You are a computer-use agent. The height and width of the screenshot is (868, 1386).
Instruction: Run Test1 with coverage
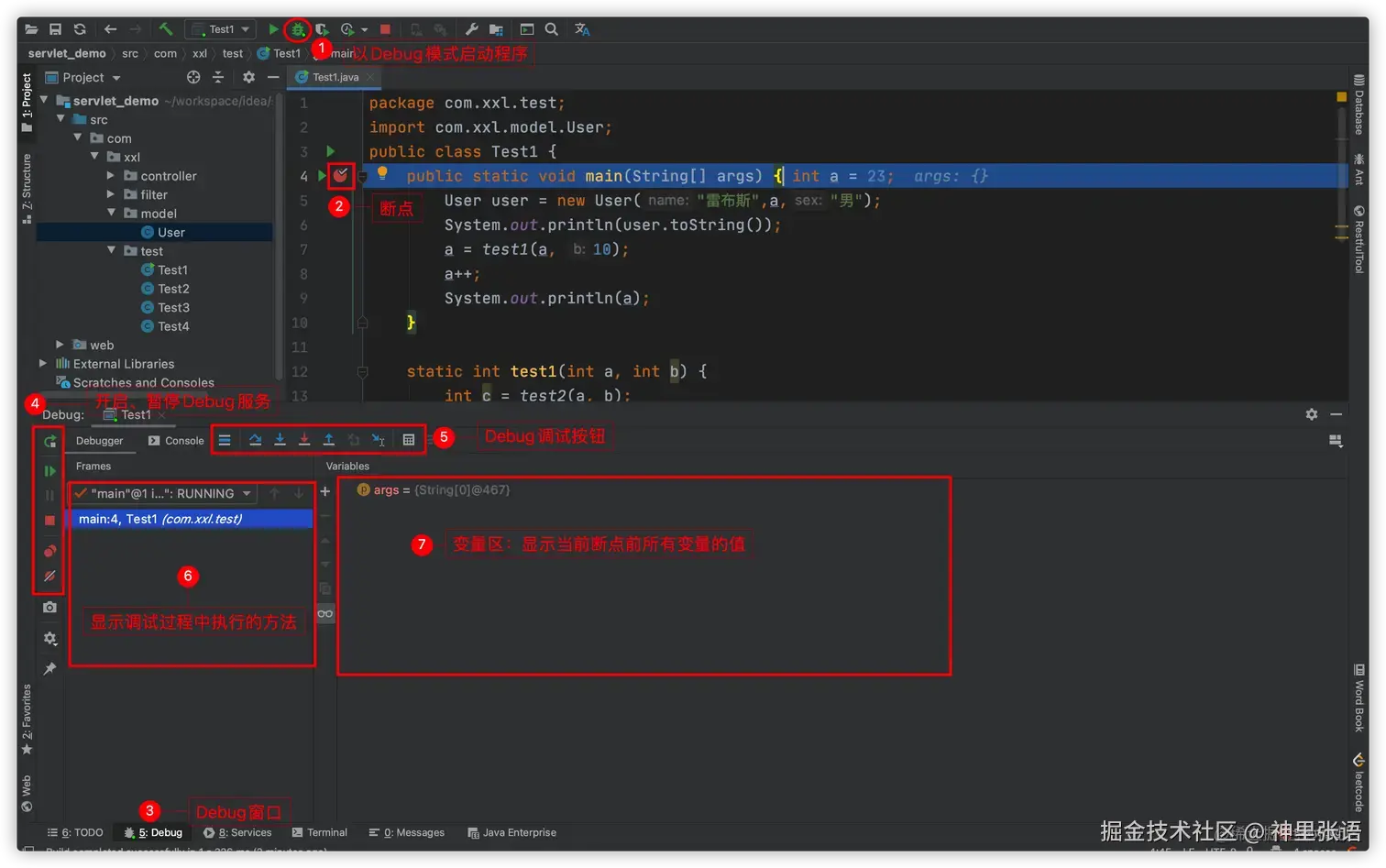pyautogui.click(x=323, y=29)
